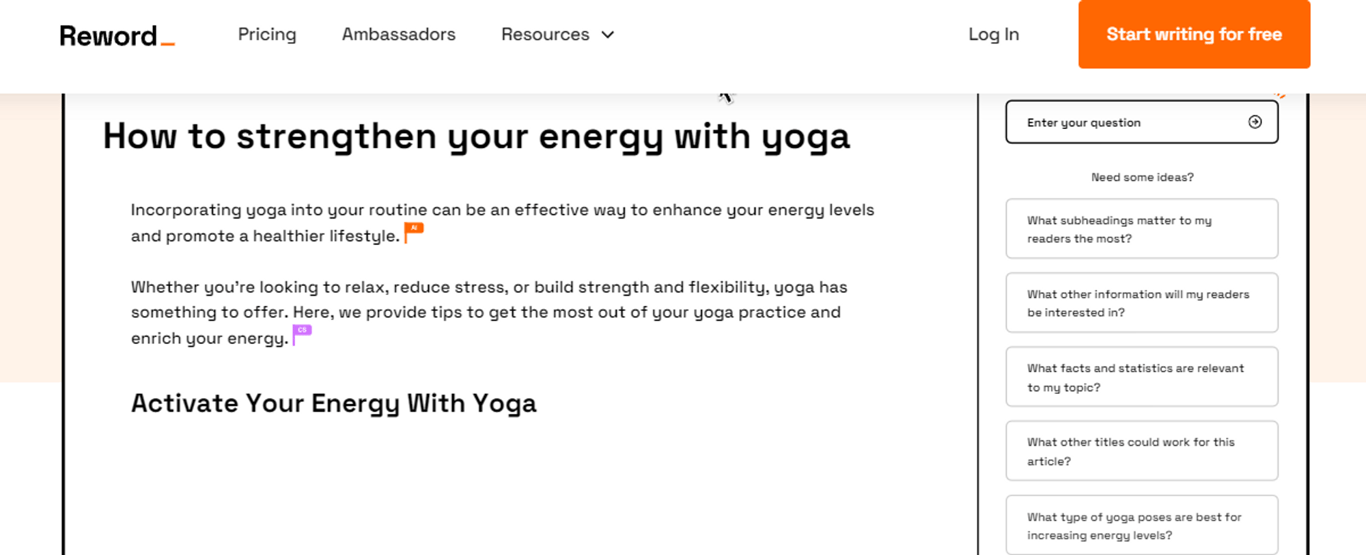The width and height of the screenshot is (1366, 555).
Task: Submit question with the arrow icon
Action: click(1255, 122)
